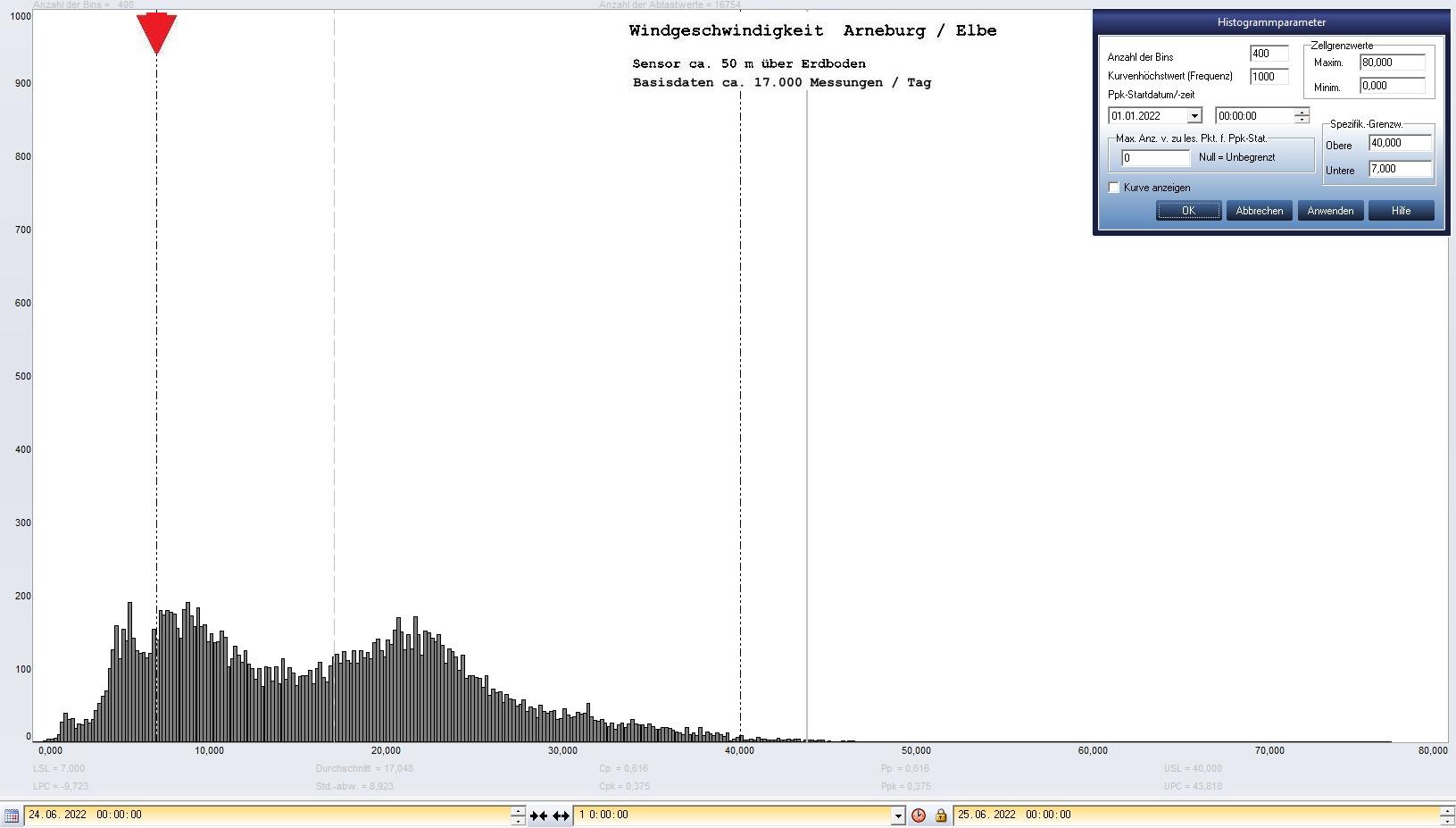Open Hilfe in the histogram dialog
1456x828 pixels.
click(x=1401, y=211)
